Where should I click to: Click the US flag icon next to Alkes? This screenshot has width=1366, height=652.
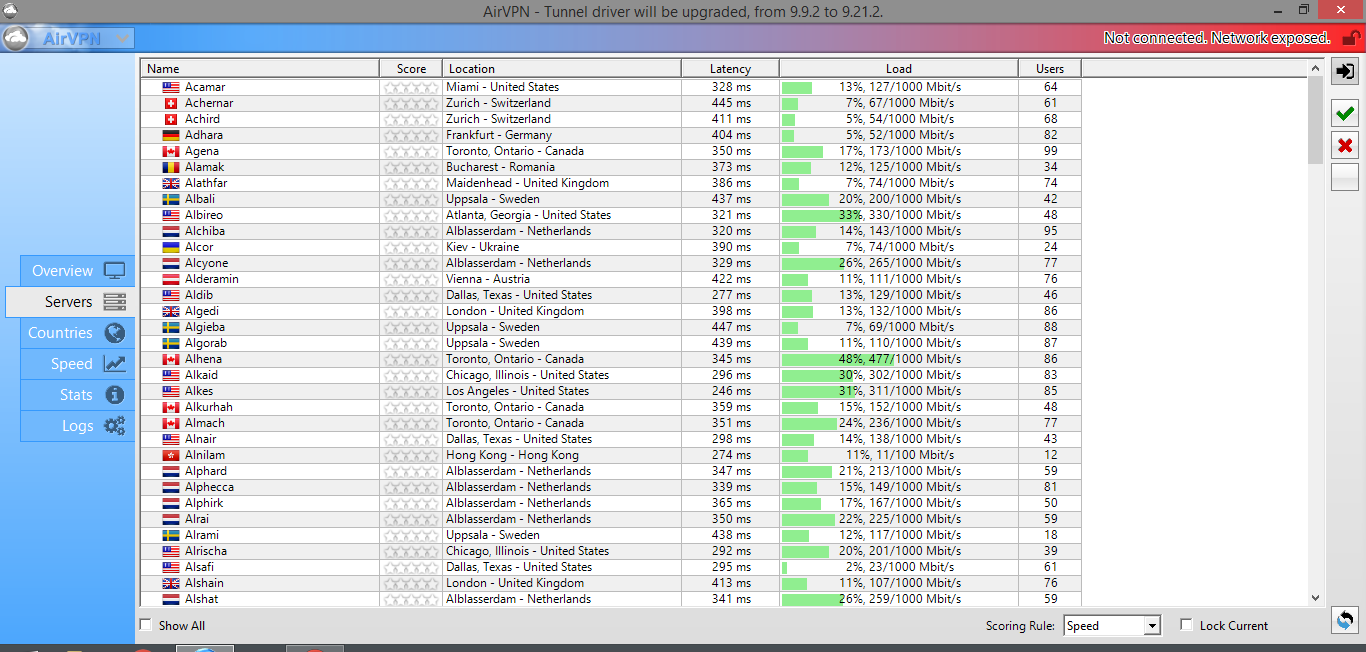coord(171,391)
